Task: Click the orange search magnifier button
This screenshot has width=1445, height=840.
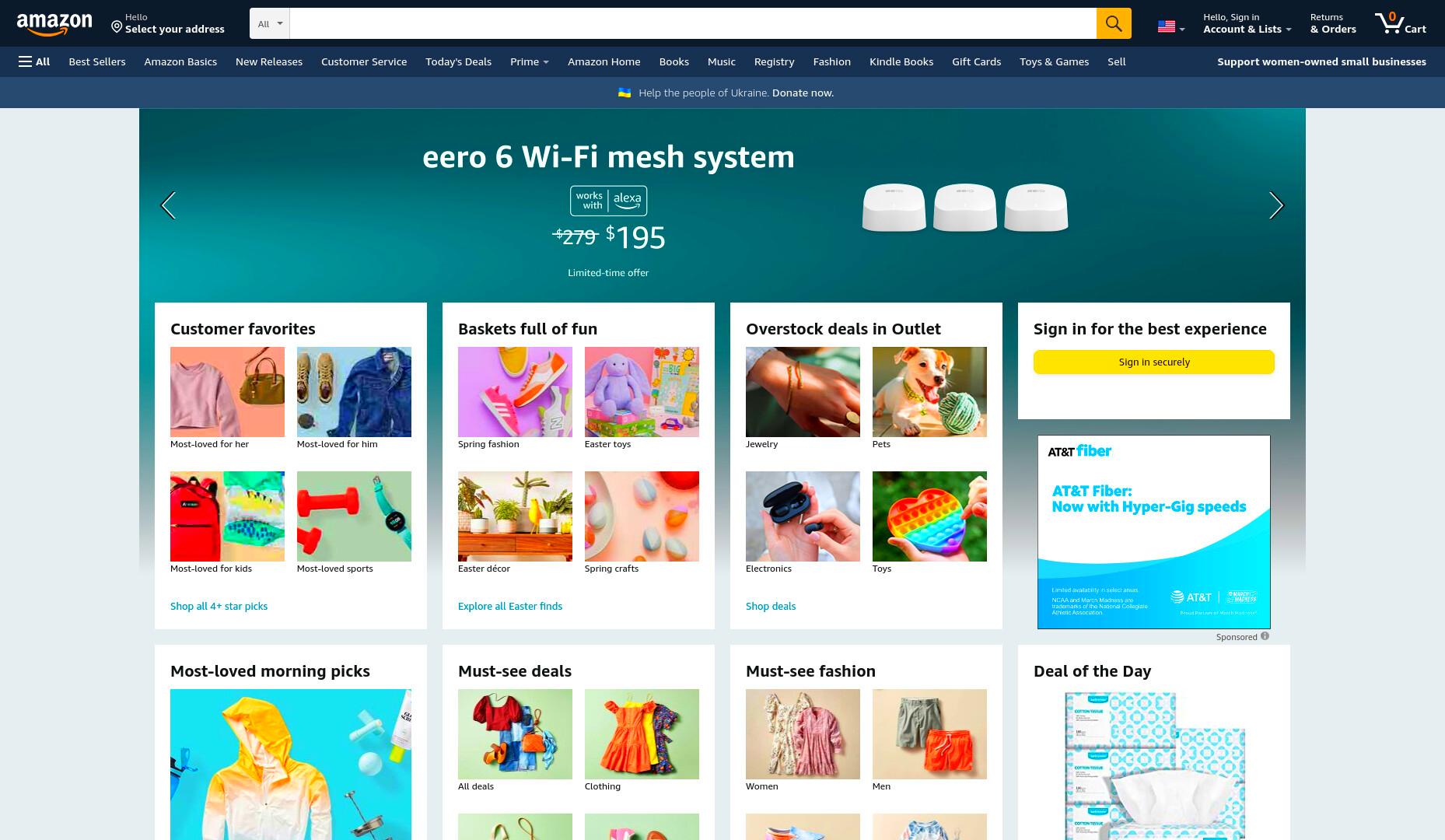Action: pos(1114,23)
